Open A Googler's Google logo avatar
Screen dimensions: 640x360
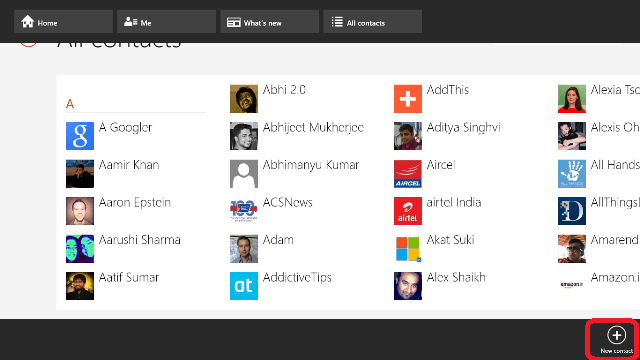click(80, 136)
